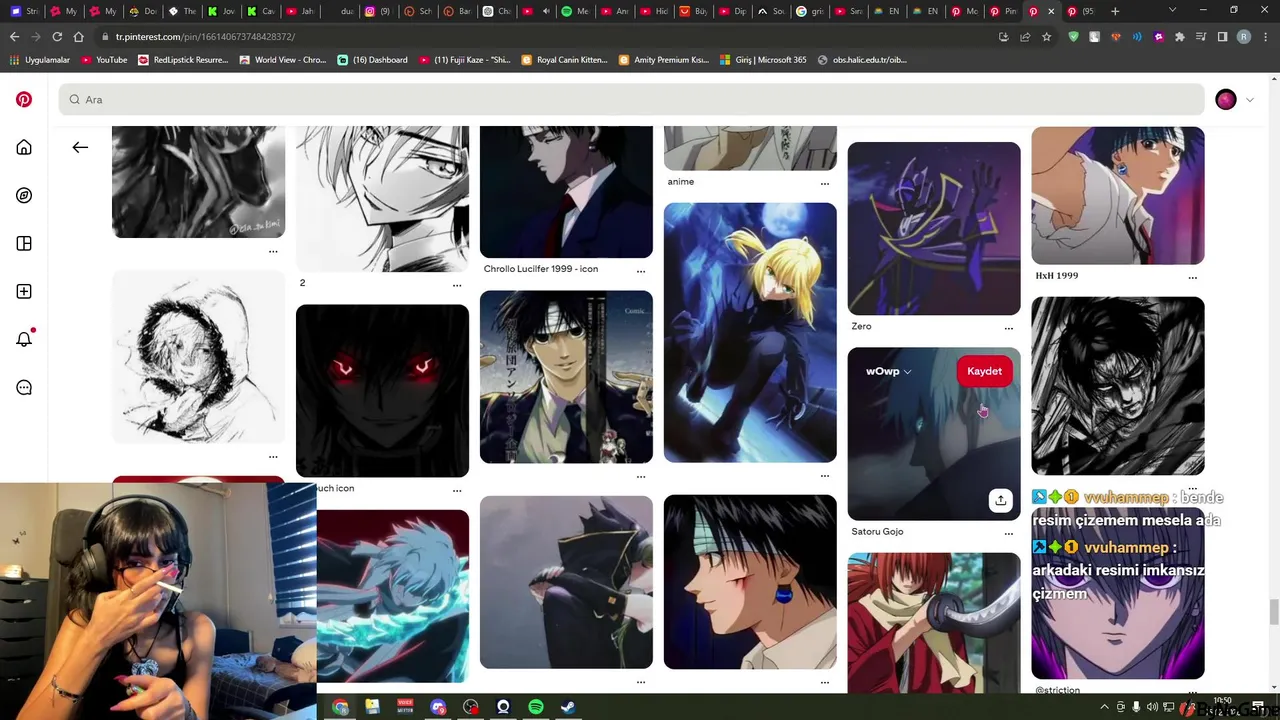Click the 'HxH 1999' pin title
Screen dimensions: 1280x720
click(x=1056, y=276)
